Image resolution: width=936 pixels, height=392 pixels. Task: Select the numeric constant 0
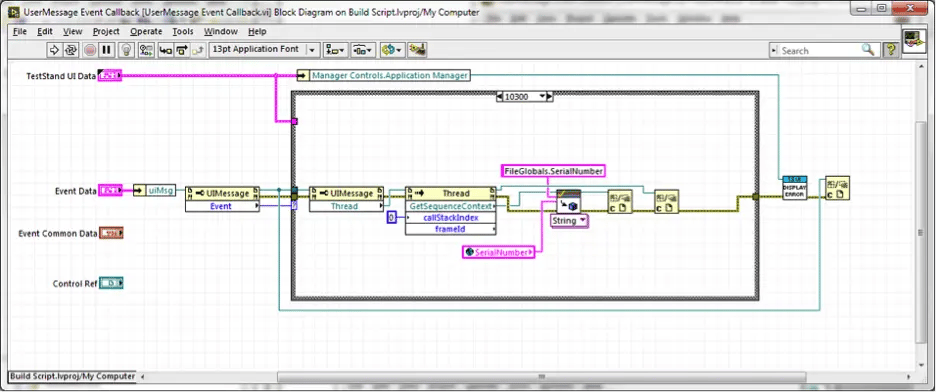(x=392, y=218)
